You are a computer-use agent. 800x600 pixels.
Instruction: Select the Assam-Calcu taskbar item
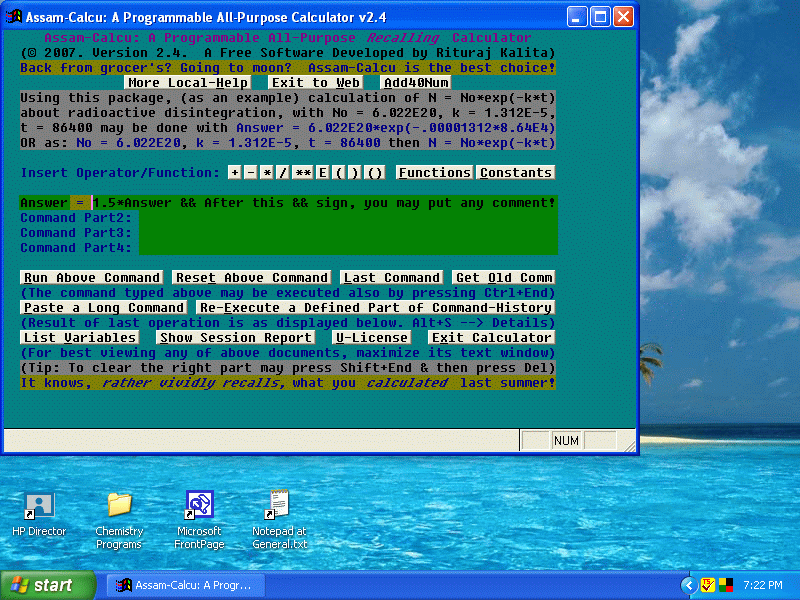click(185, 585)
